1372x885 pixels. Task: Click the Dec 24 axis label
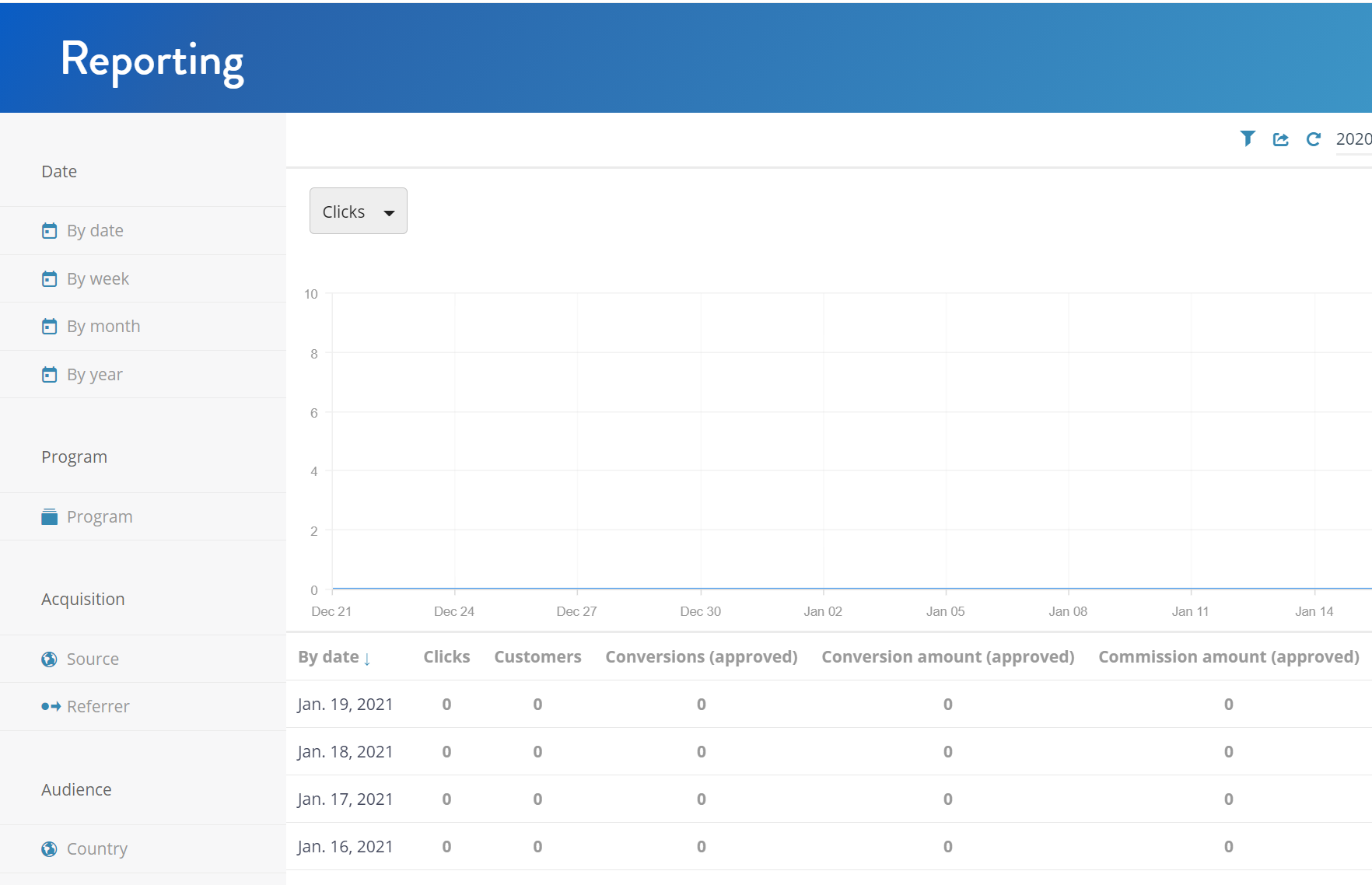(x=454, y=611)
